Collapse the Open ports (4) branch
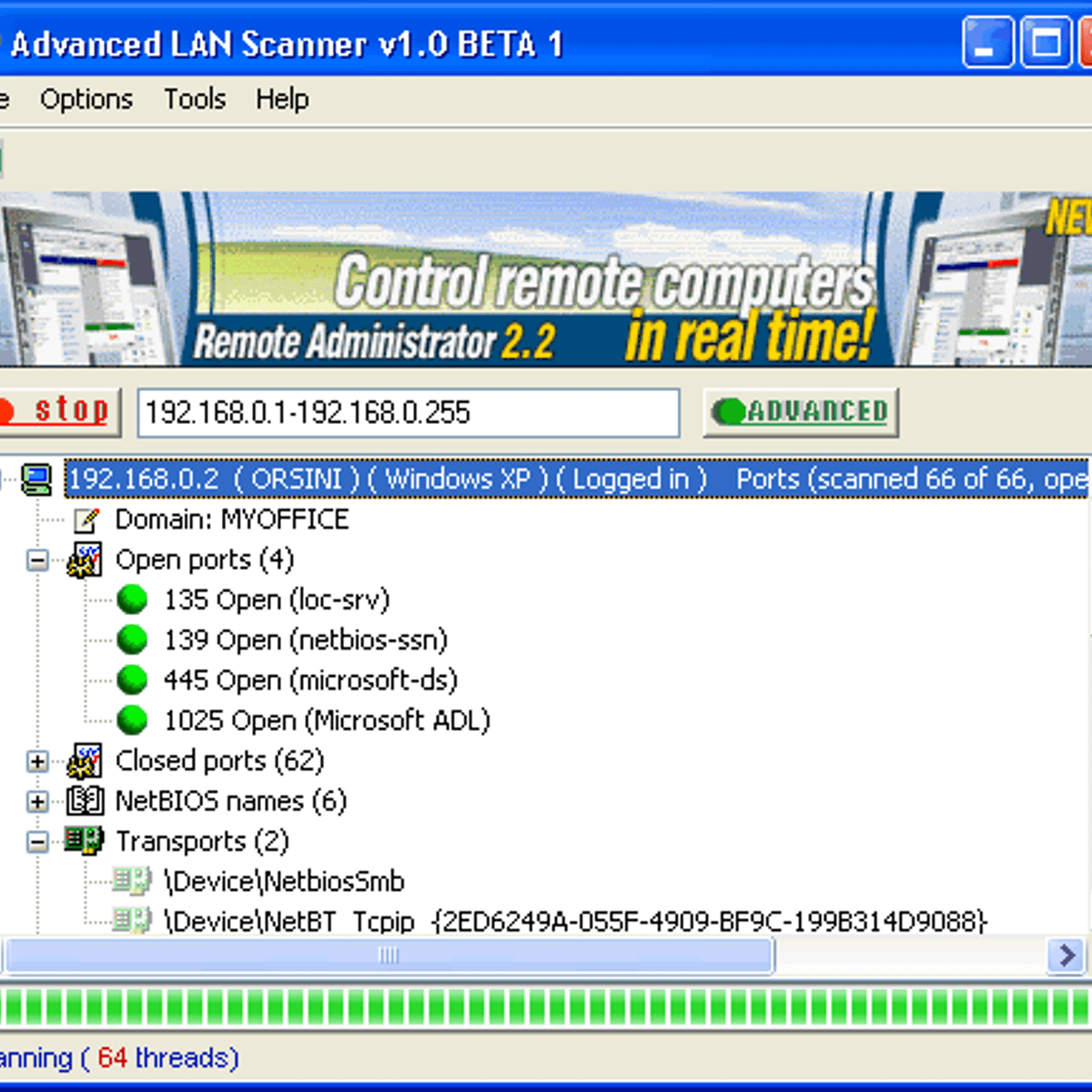 pos(37,561)
